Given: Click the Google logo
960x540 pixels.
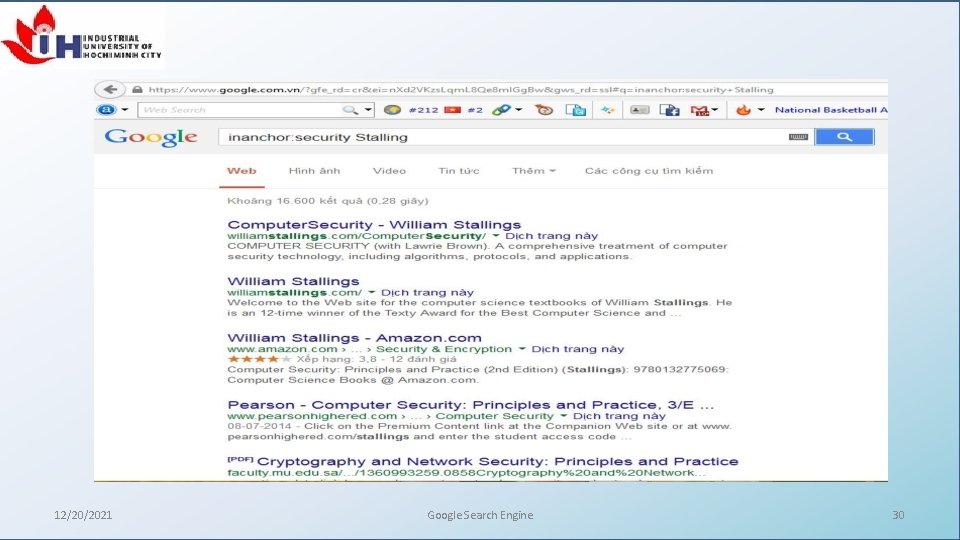Looking at the screenshot, I should point(151,138).
